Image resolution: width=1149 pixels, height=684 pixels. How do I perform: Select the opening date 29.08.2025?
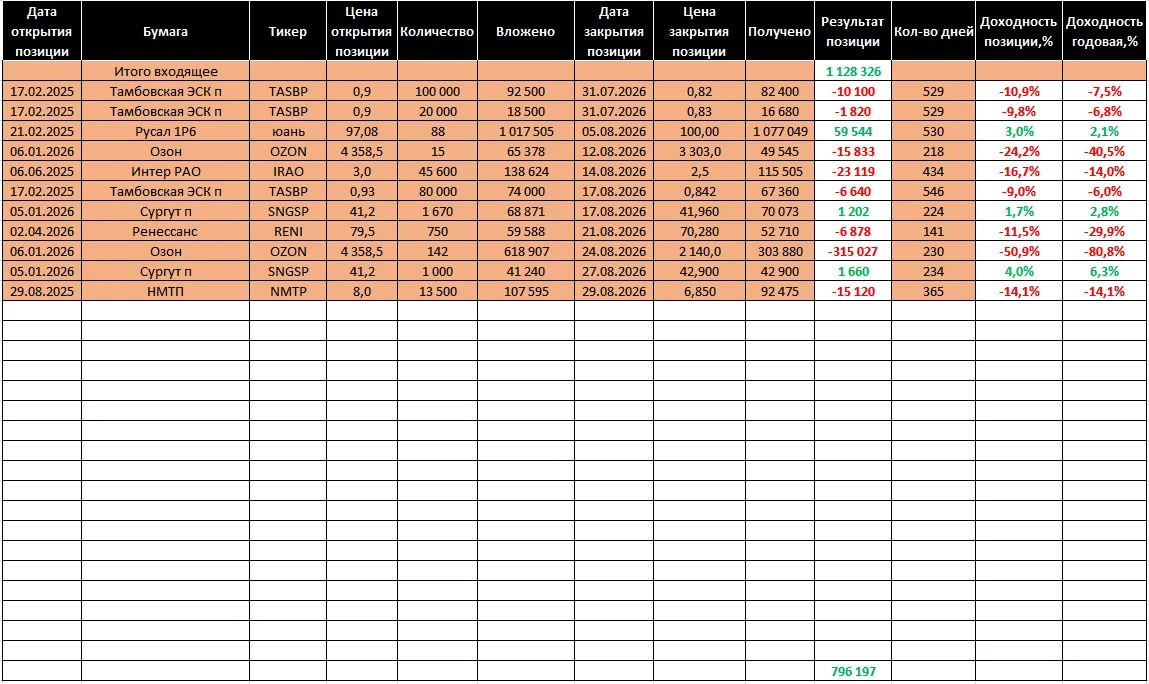click(42, 292)
